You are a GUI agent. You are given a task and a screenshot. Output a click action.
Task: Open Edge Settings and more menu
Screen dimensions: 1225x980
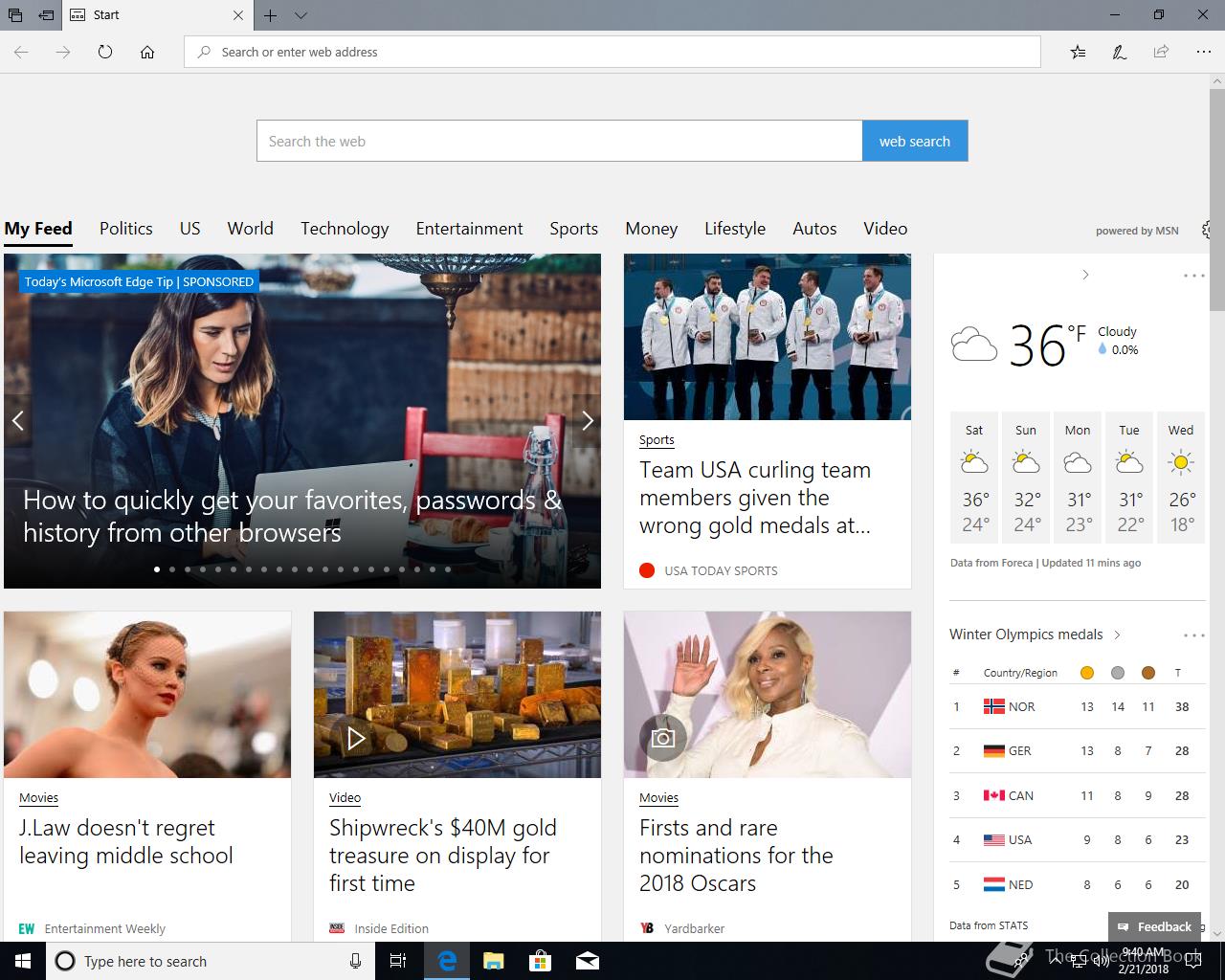coord(1203,52)
